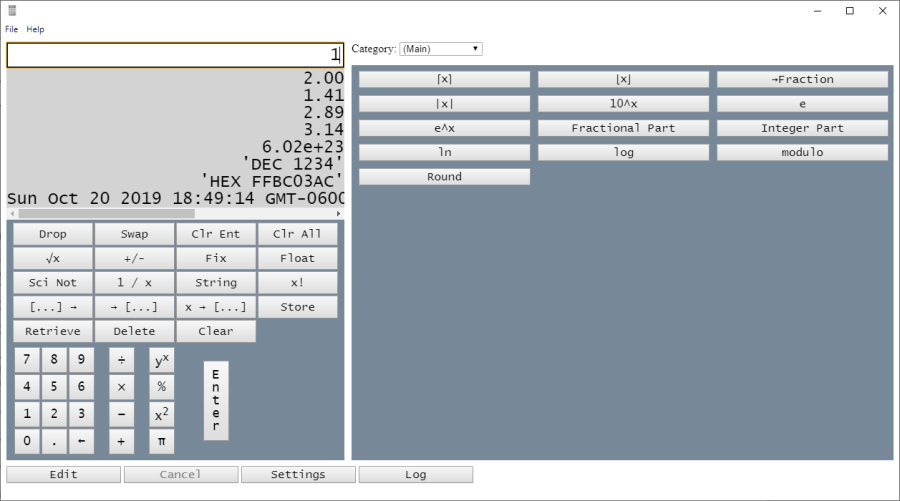Click the vertical Enter key
This screenshot has height=501, width=900.
click(216, 401)
